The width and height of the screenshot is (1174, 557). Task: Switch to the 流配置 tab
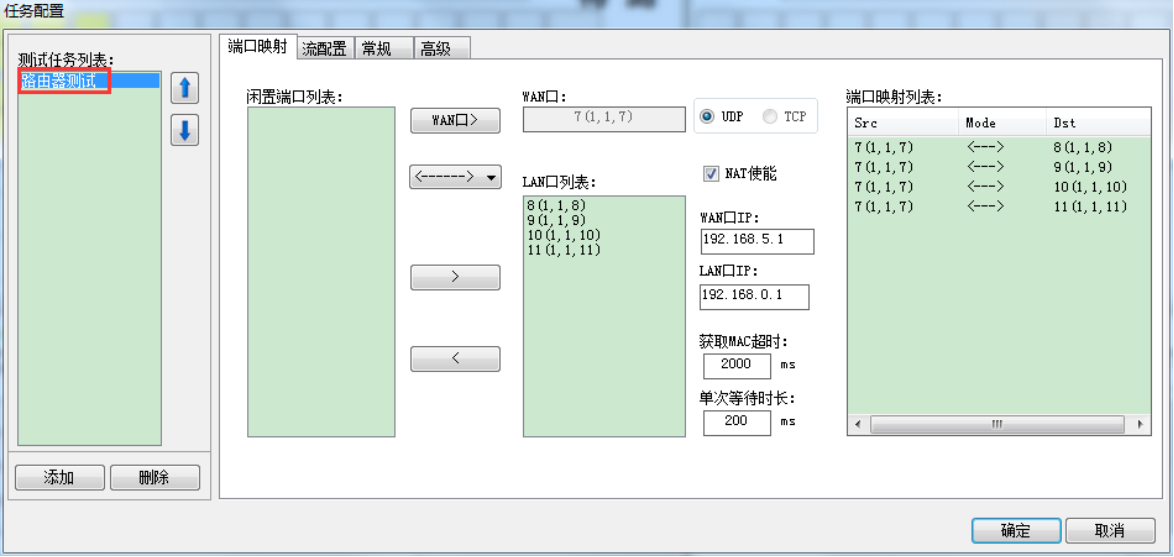tap(325, 48)
